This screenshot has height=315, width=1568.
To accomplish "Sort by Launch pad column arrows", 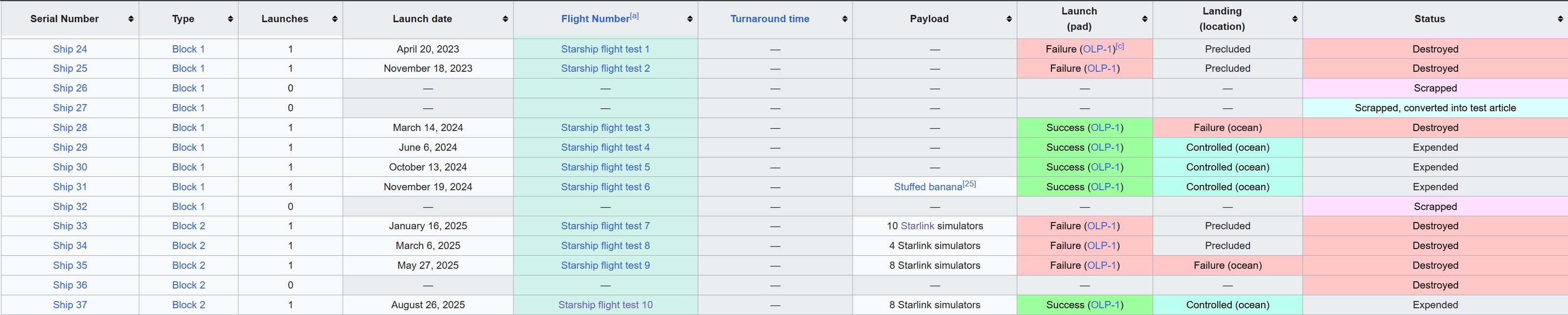I will [1145, 19].
